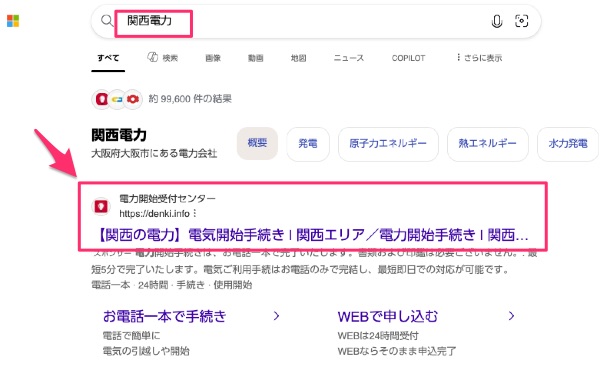This screenshot has width=600, height=367.
Task: Click the 電気の引越しや開始 text
Action: (x=146, y=351)
